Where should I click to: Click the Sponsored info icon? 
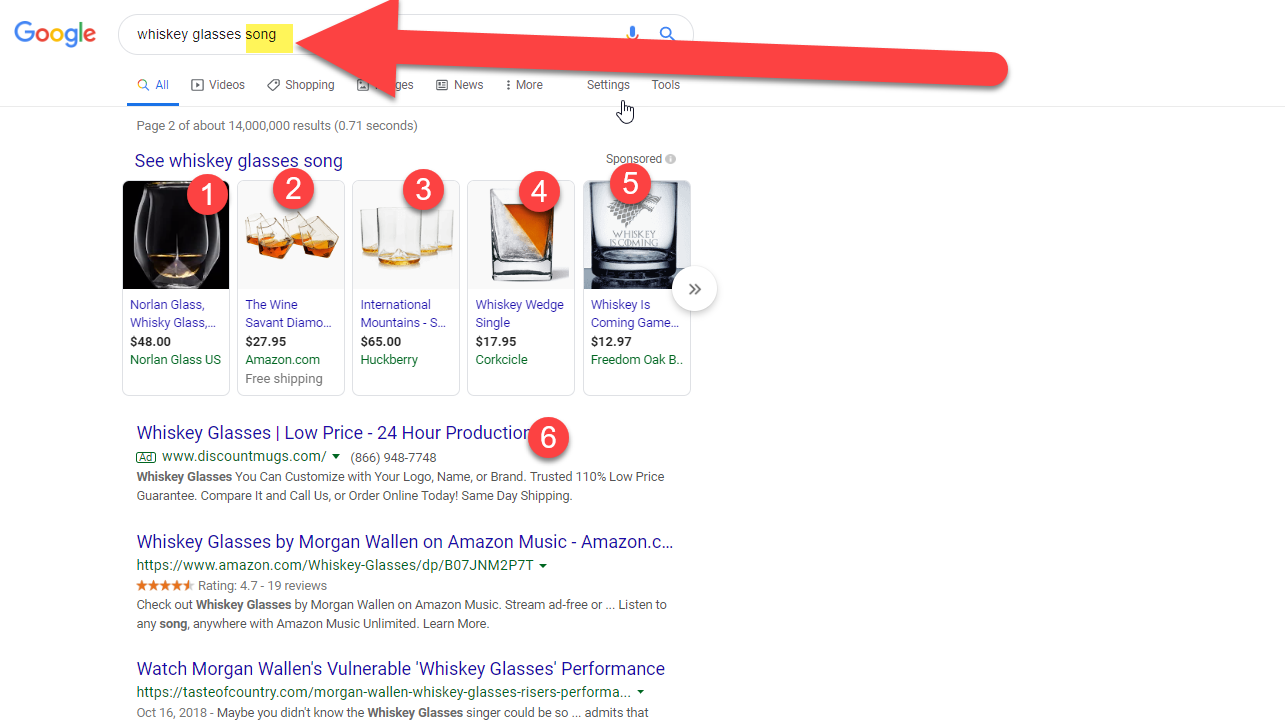670,159
